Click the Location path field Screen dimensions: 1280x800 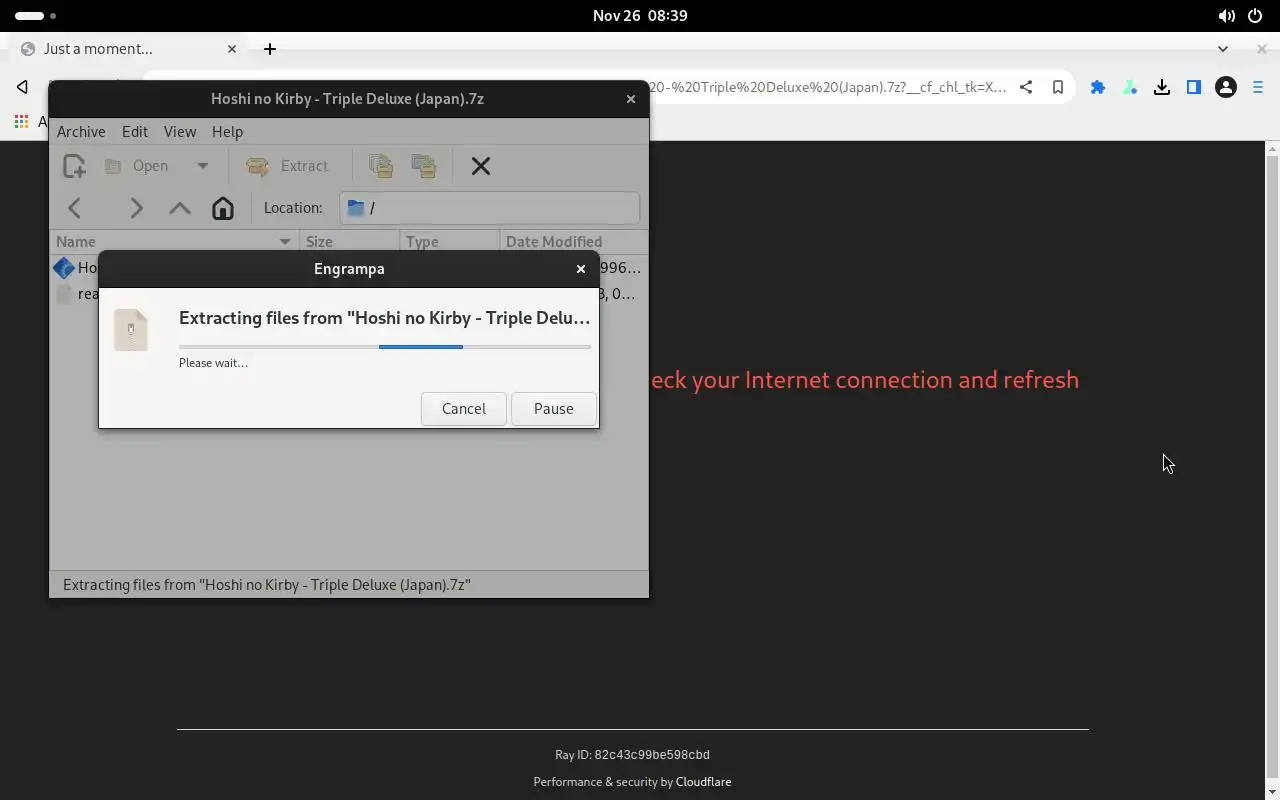click(x=489, y=208)
